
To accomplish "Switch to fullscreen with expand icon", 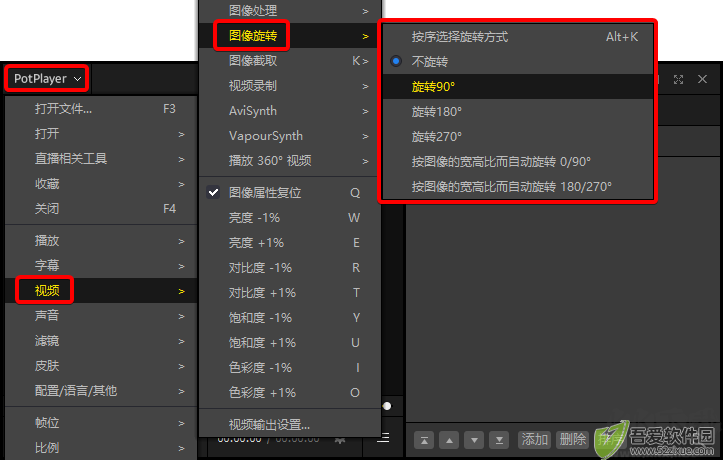I will tap(678, 79).
